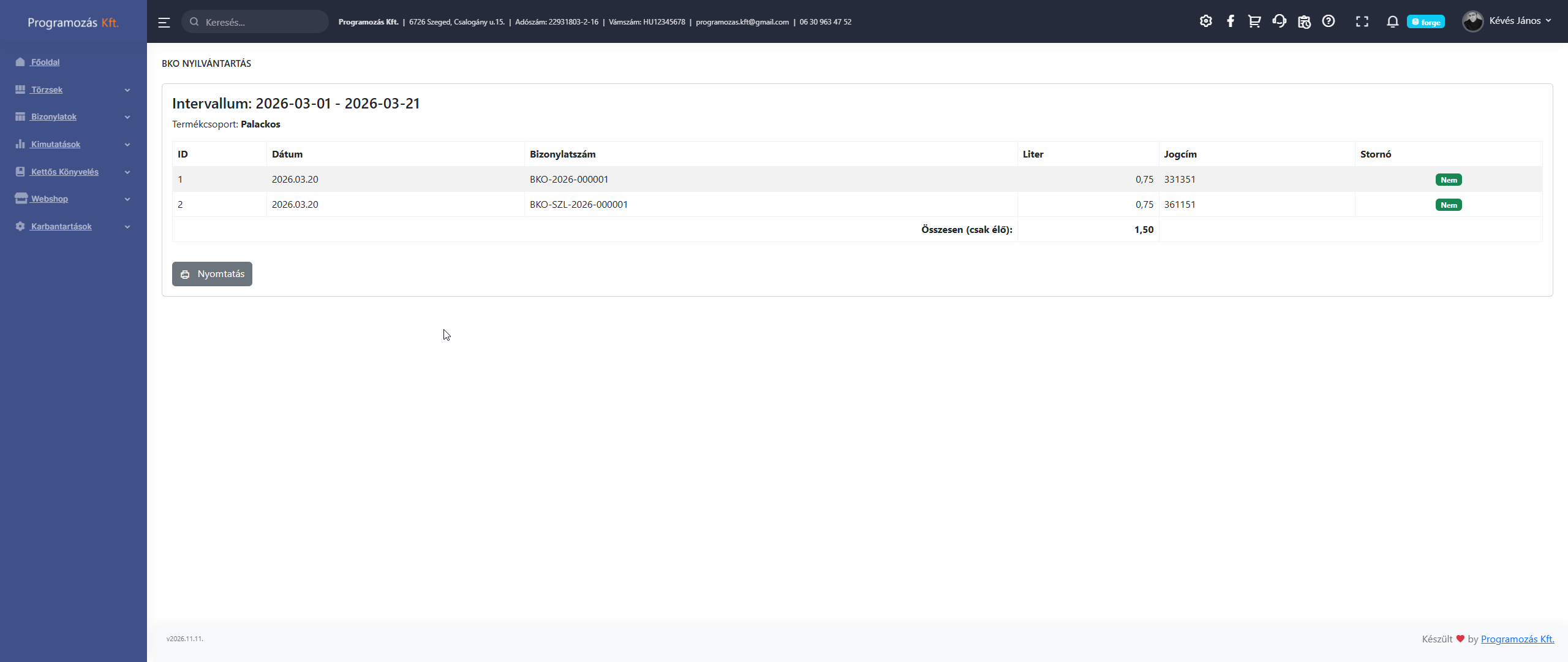Click the Facebook icon in header
This screenshot has height=662, width=1568.
tap(1230, 21)
